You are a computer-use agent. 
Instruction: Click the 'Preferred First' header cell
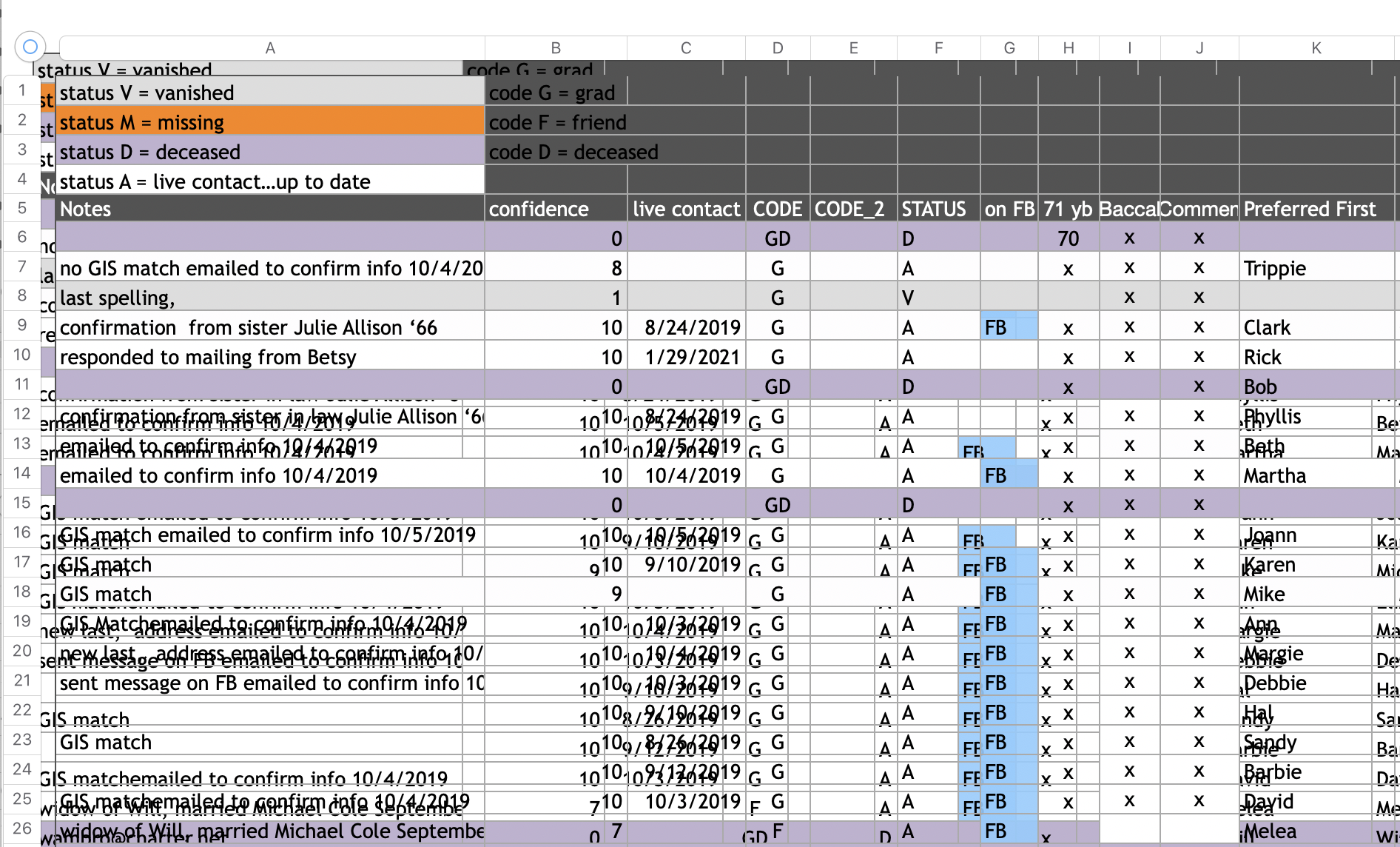pyautogui.click(x=1316, y=209)
